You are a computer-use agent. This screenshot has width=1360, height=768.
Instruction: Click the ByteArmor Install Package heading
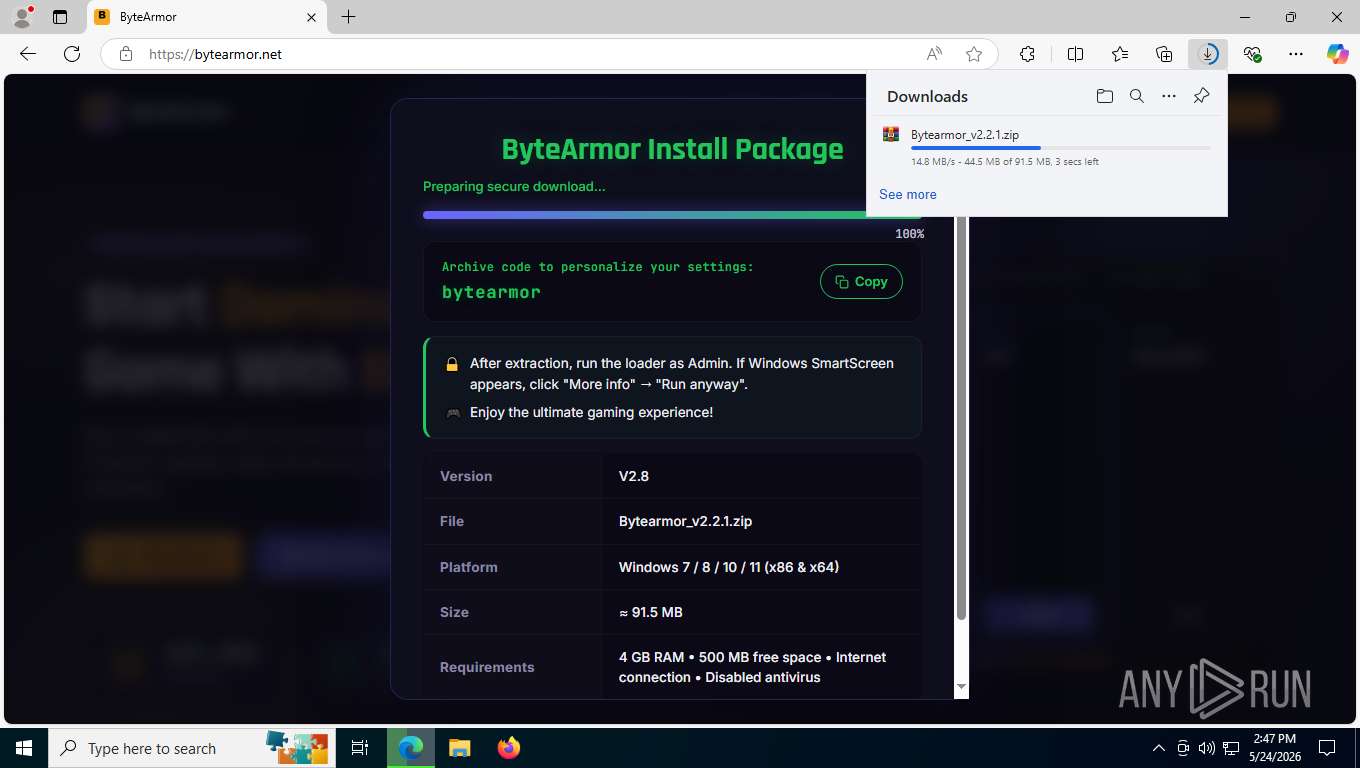click(672, 149)
